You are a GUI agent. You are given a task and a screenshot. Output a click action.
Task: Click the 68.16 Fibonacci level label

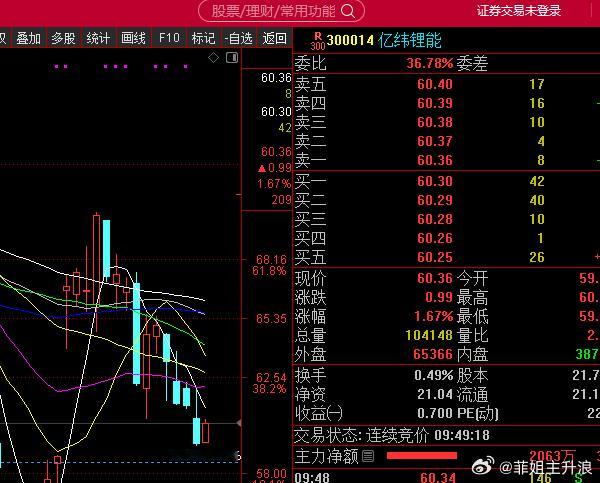[x=271, y=260]
